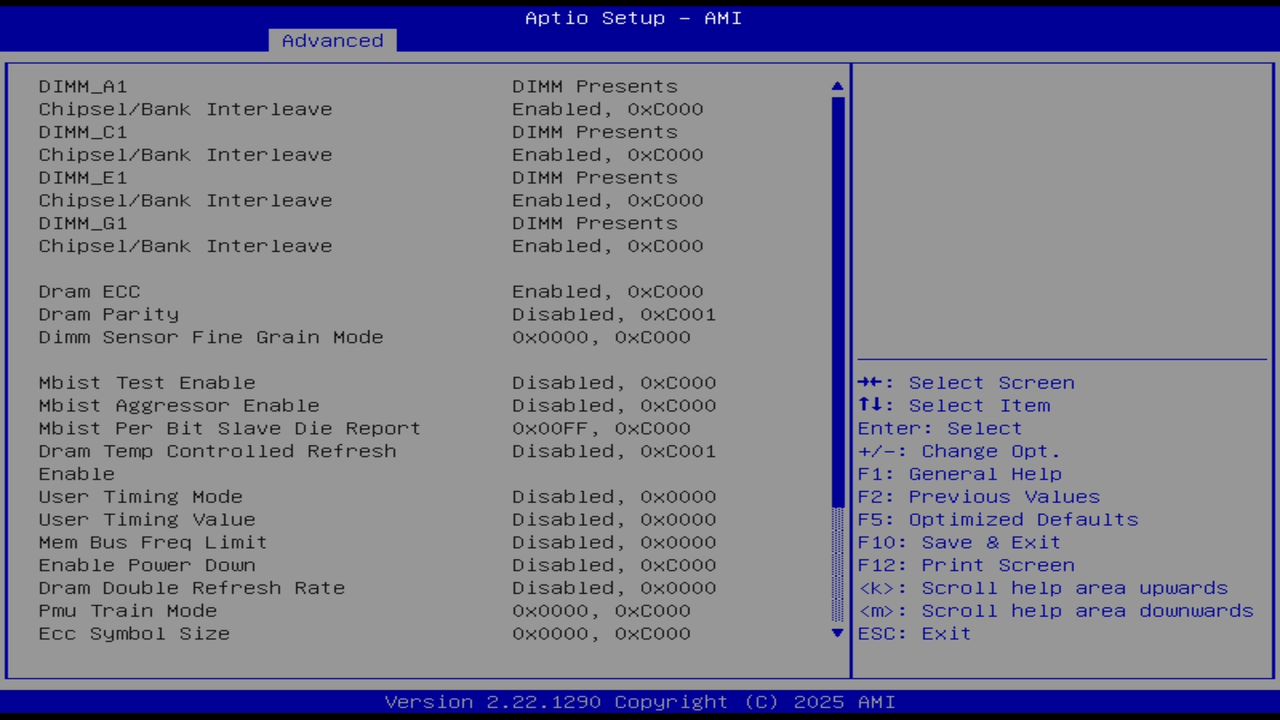
Task: Open the User Timing Mode setting
Action: click(140, 496)
